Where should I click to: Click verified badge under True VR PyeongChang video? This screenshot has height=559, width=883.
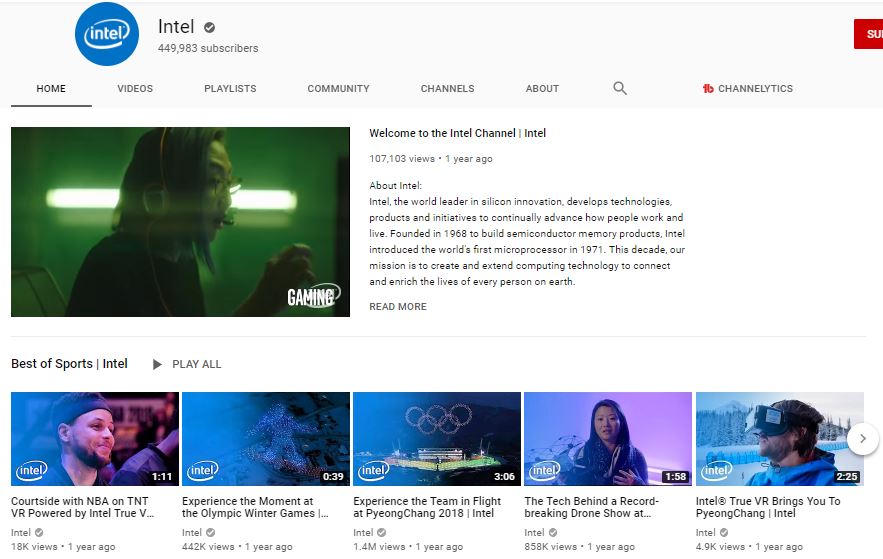[724, 533]
